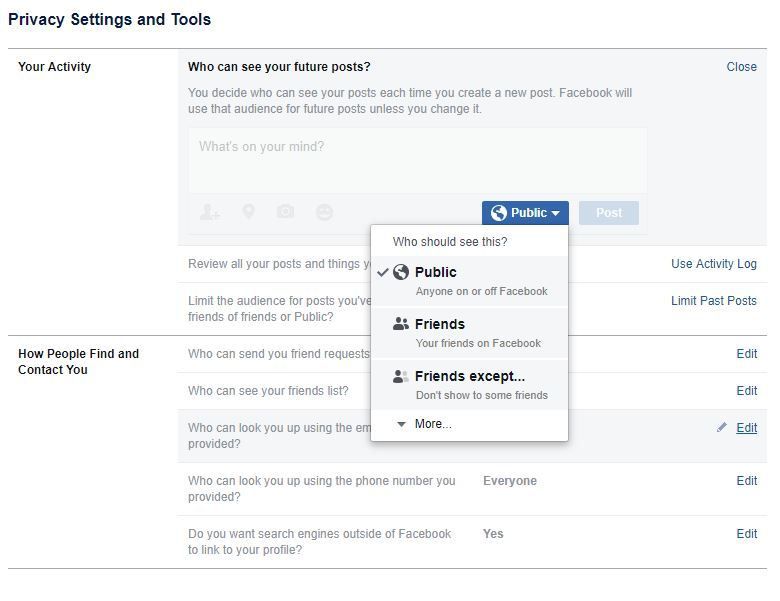
Task: Close the future posts section
Action: (741, 67)
